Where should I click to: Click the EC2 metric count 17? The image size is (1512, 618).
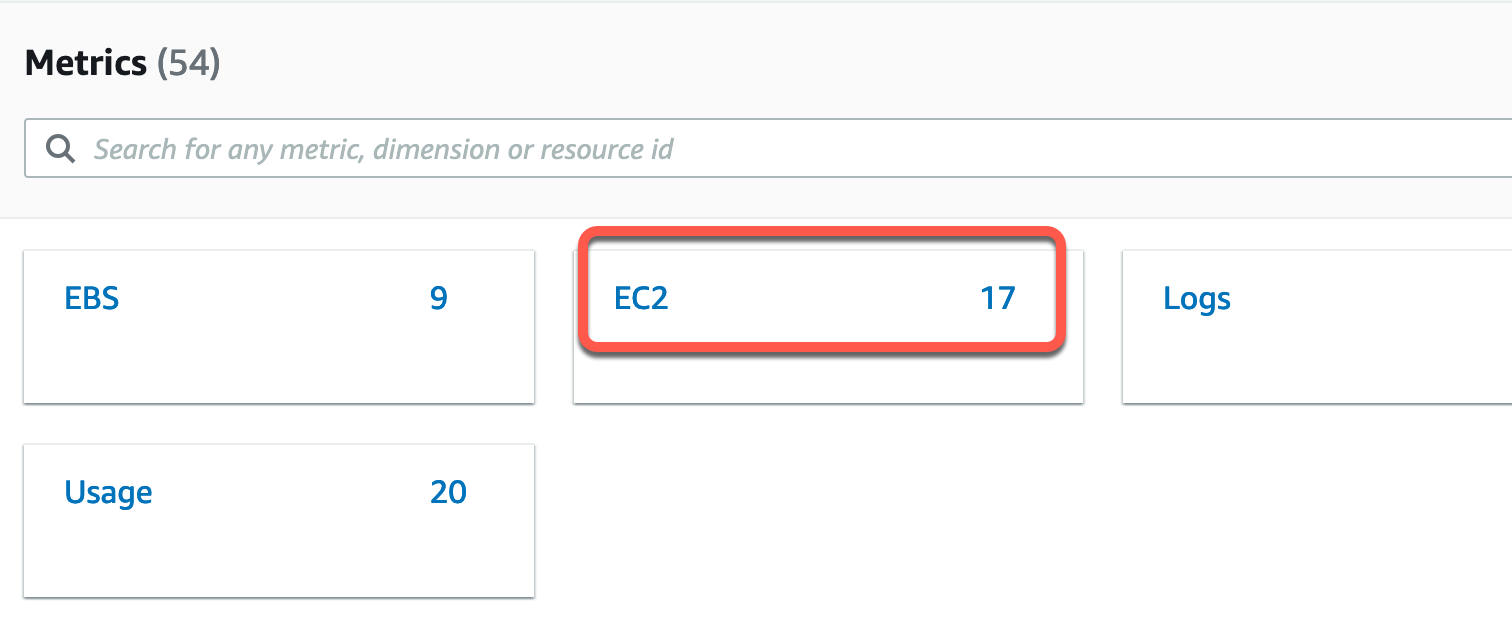[x=998, y=298]
